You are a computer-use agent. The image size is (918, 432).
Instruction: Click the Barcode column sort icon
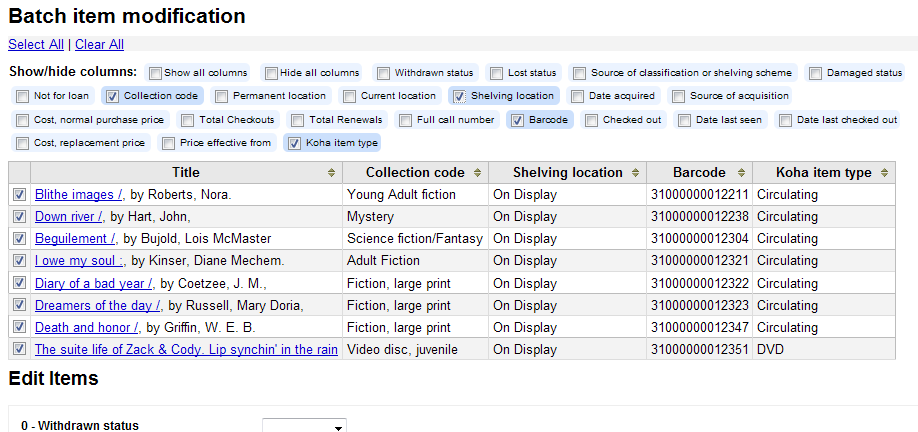(x=740, y=173)
